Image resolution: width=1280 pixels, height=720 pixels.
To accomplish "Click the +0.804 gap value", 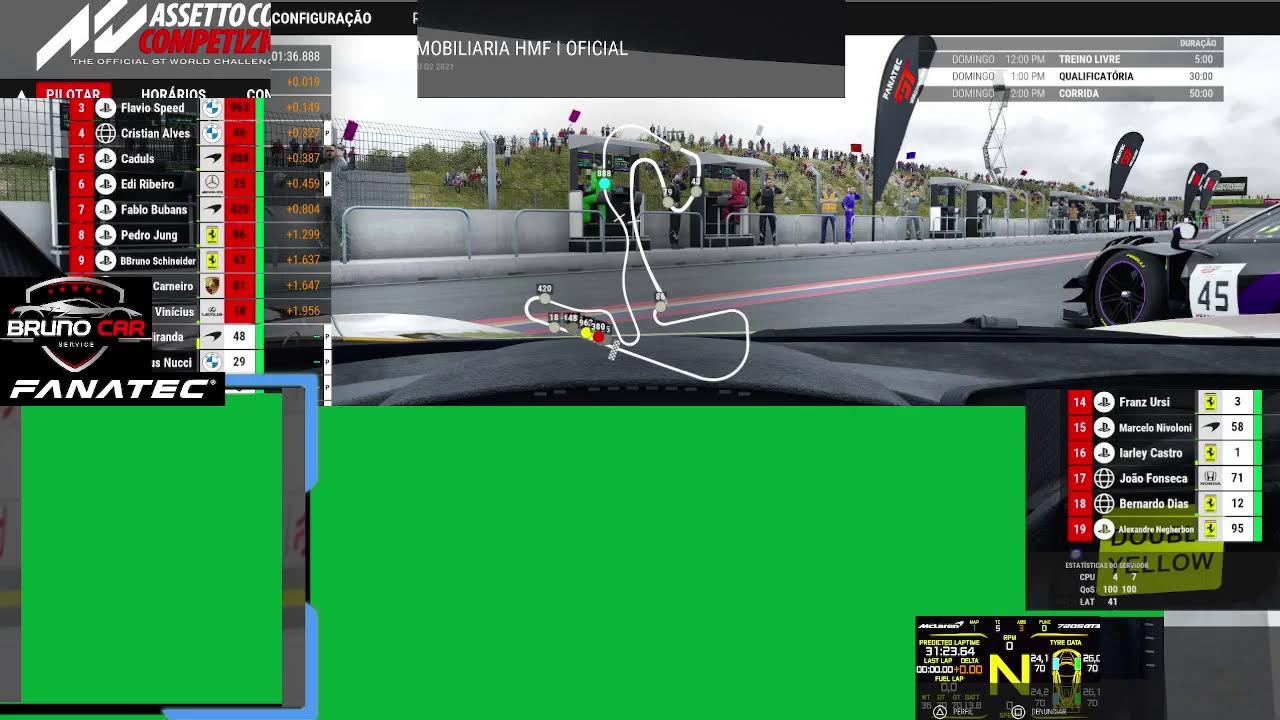I will click(303, 210).
